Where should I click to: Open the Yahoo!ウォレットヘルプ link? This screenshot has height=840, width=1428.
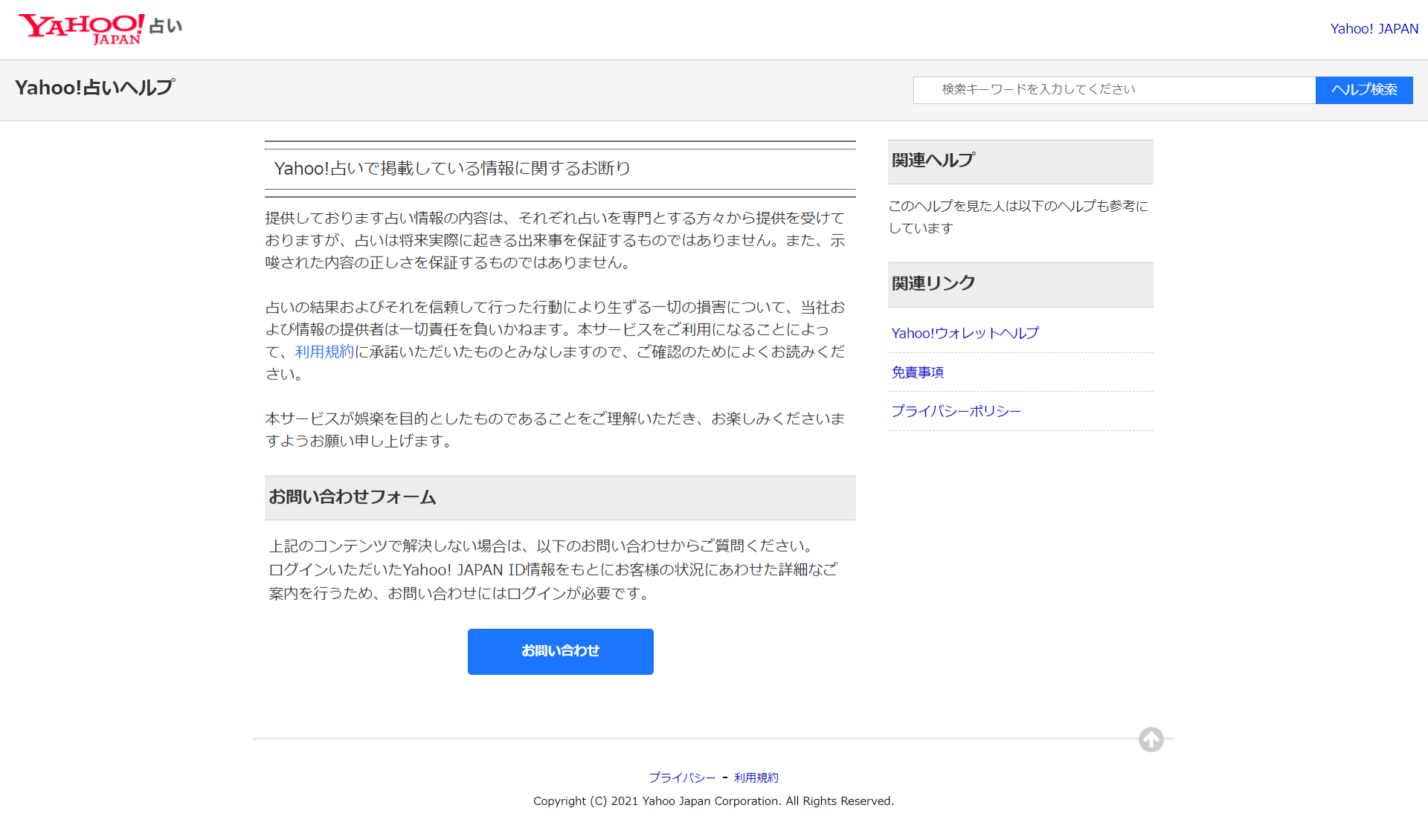(965, 333)
